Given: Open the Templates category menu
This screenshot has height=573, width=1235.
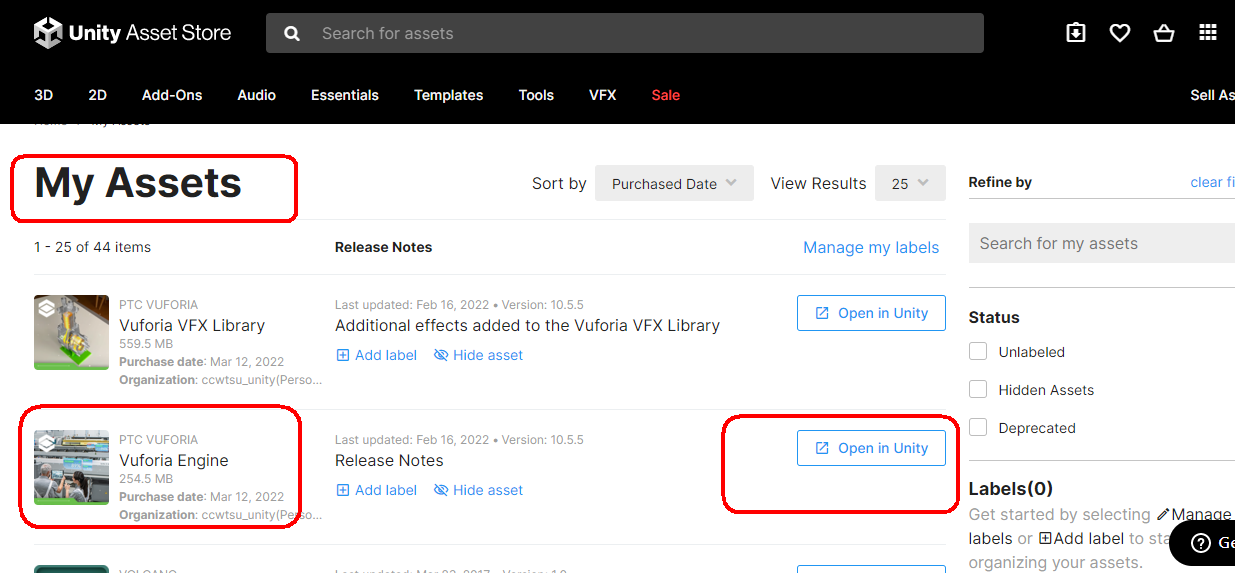Looking at the screenshot, I should (449, 95).
